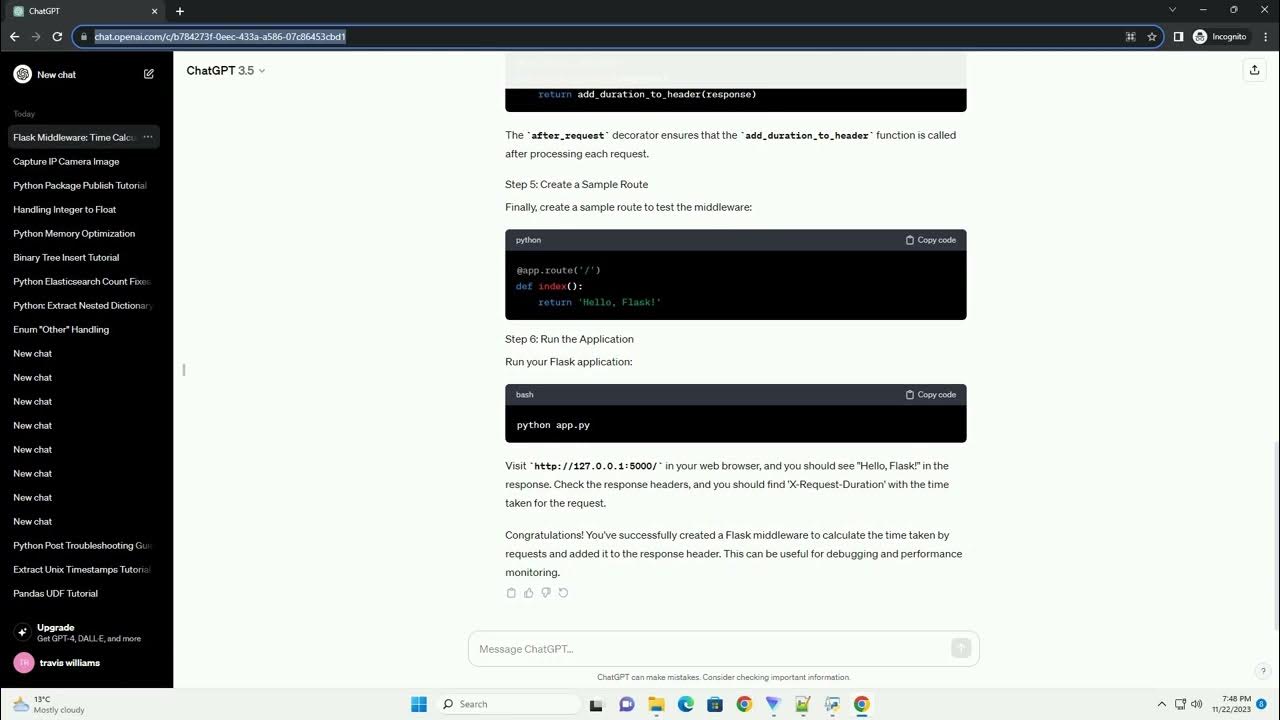Copy the response using clipboard icon

pos(511,593)
